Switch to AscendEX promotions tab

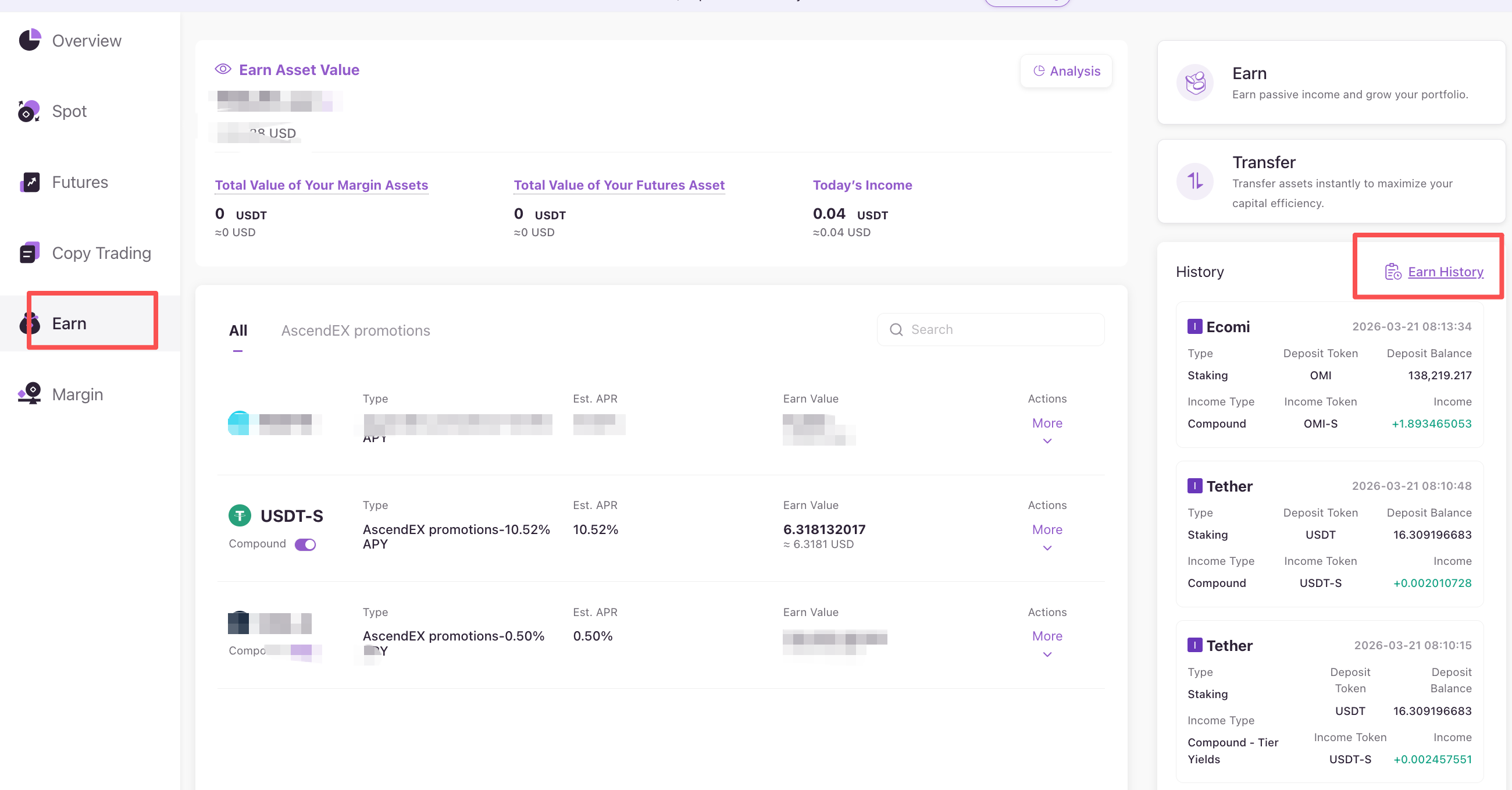click(x=355, y=330)
